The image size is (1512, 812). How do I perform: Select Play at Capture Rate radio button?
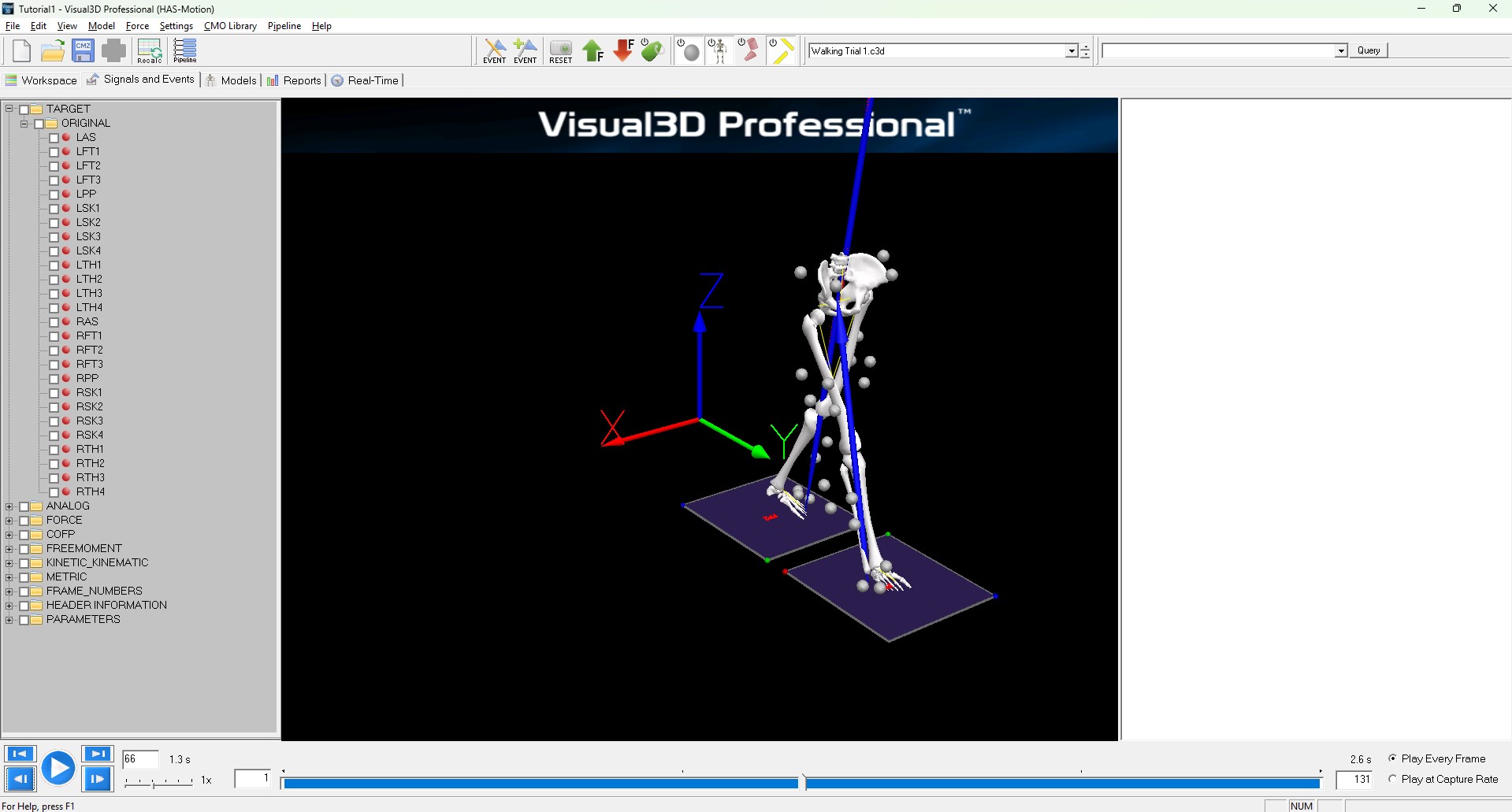click(x=1393, y=779)
